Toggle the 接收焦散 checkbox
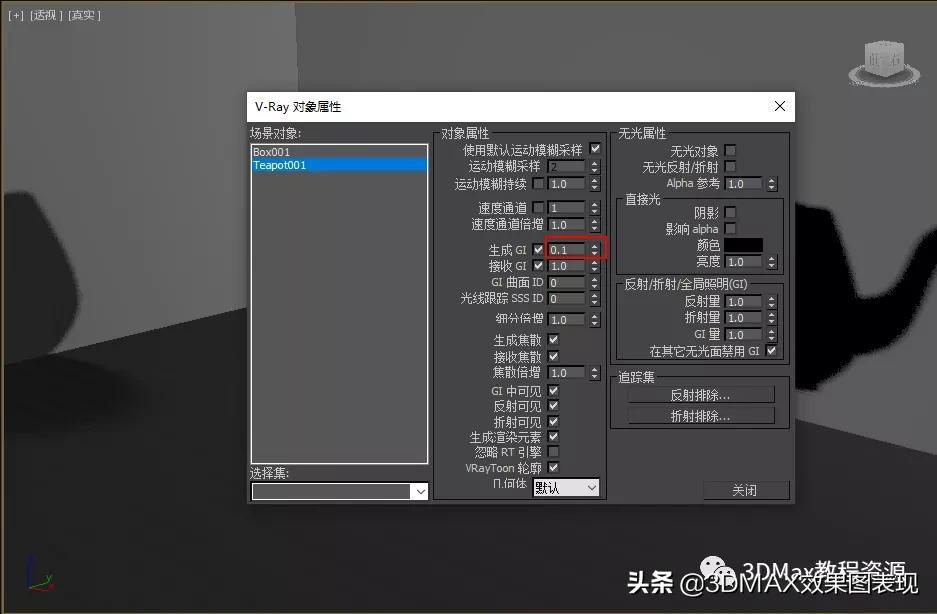This screenshot has width=937, height=614. [x=553, y=356]
